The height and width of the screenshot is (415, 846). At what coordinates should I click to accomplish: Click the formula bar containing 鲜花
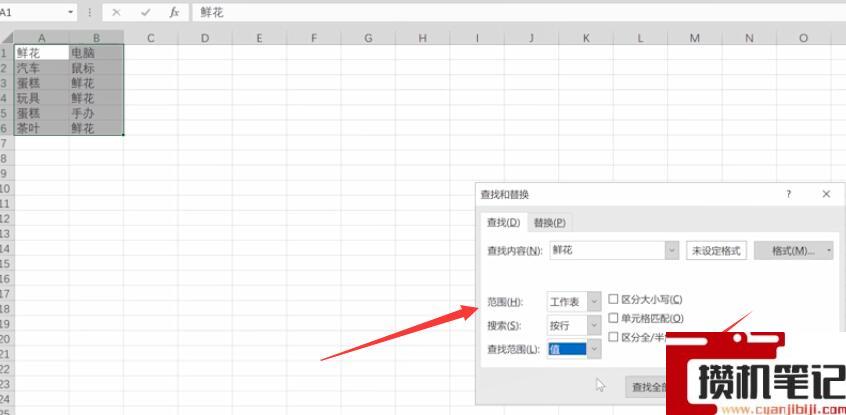pyautogui.click(x=518, y=12)
